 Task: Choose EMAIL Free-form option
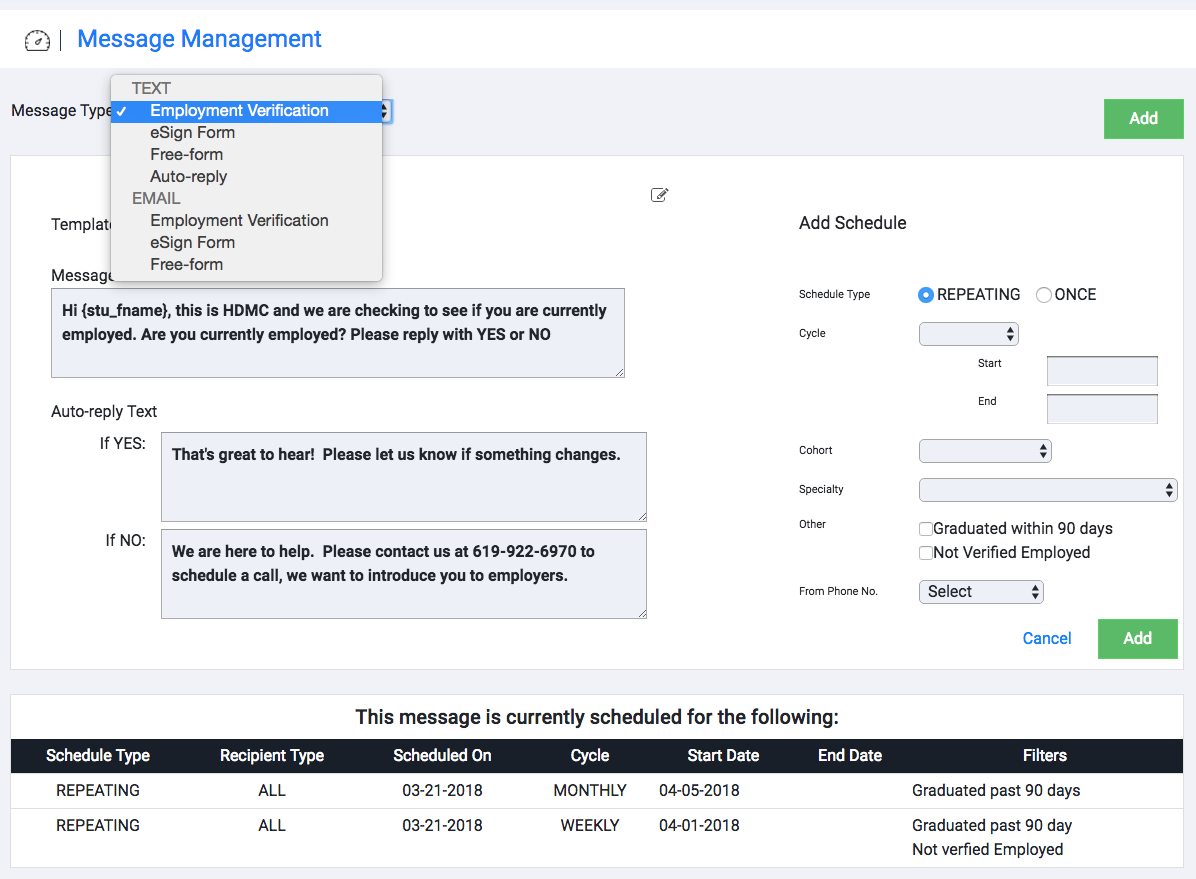pyautogui.click(x=246, y=265)
